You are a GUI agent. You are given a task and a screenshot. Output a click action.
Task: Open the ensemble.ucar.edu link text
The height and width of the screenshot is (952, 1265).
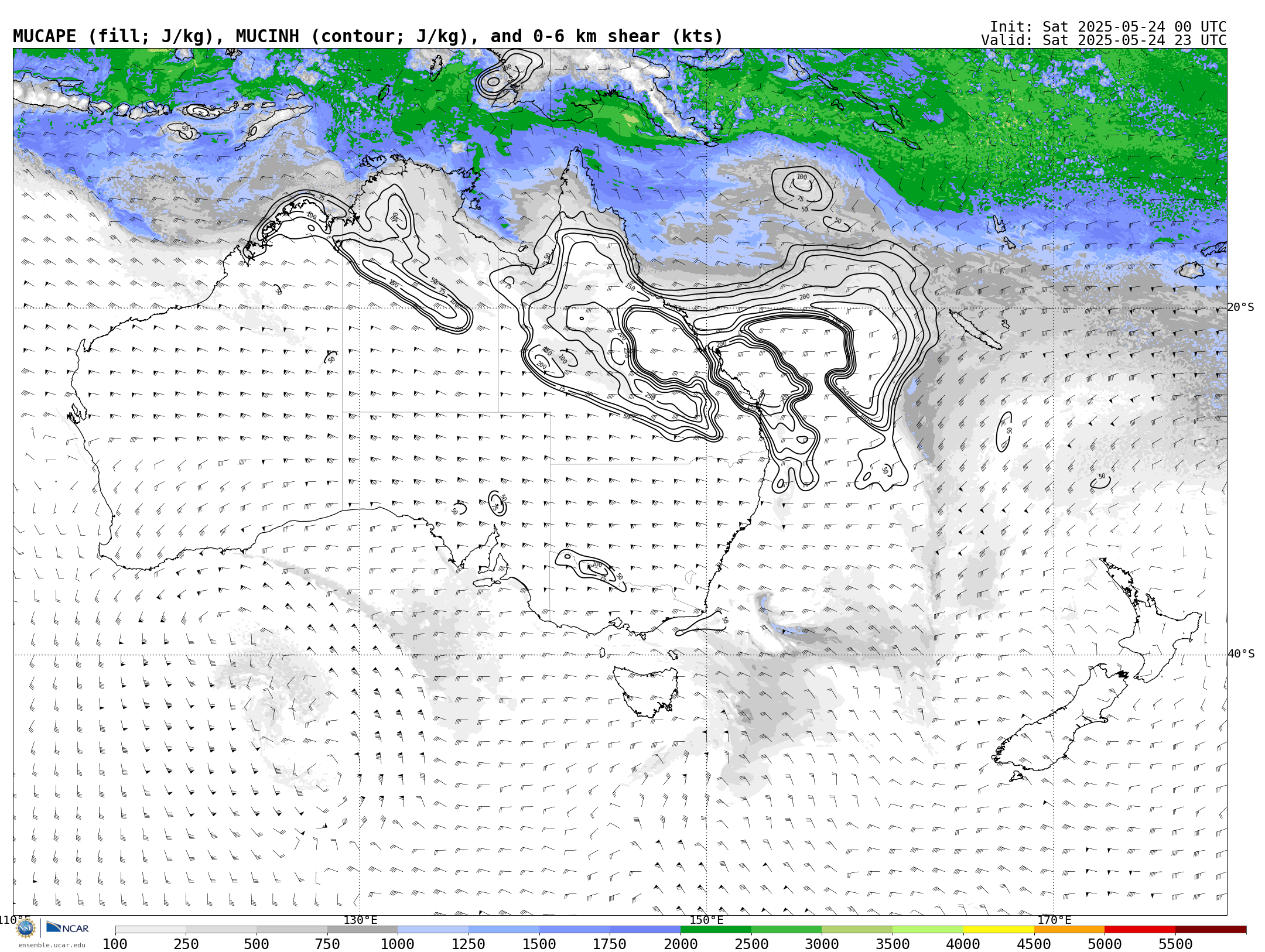pos(52,945)
